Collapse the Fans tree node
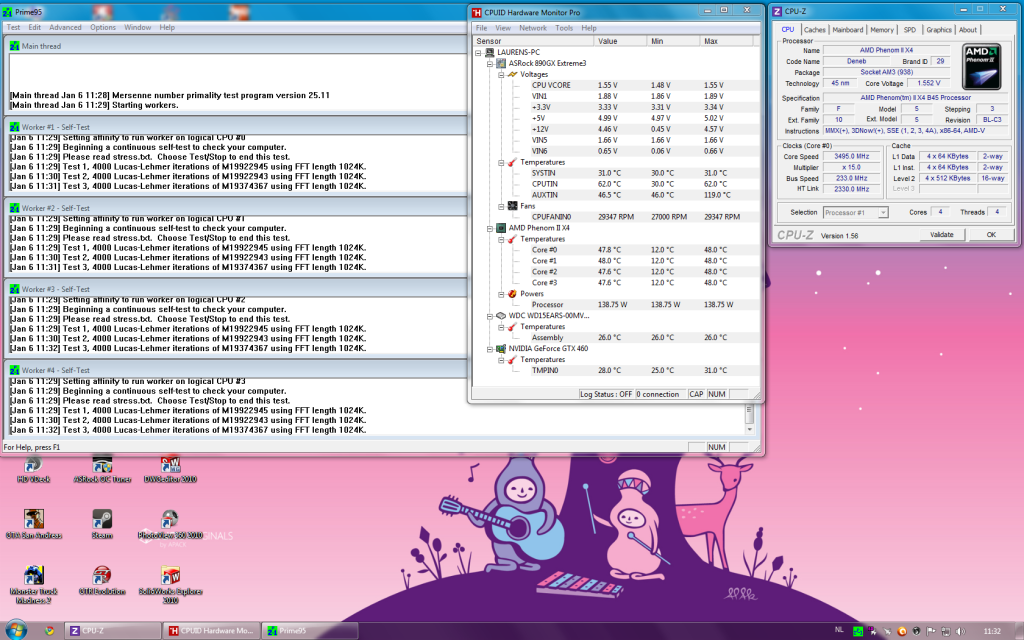The height and width of the screenshot is (640, 1024). point(502,206)
